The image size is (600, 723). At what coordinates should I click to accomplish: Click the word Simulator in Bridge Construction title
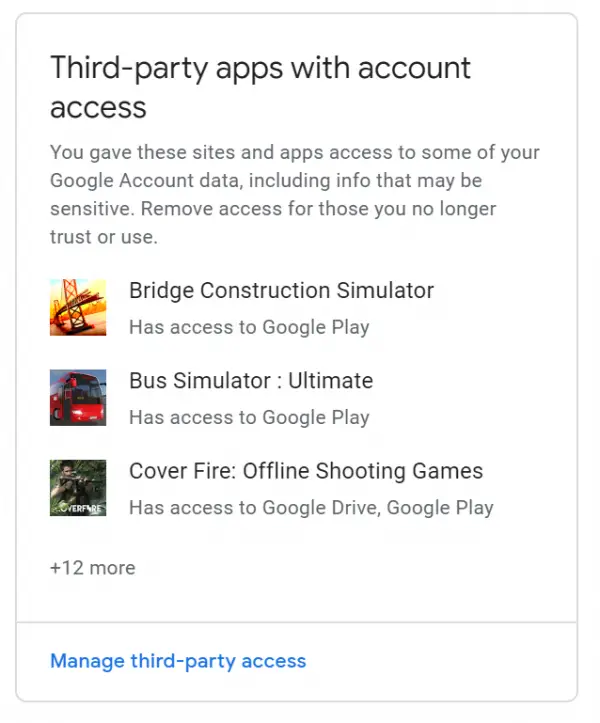point(385,290)
